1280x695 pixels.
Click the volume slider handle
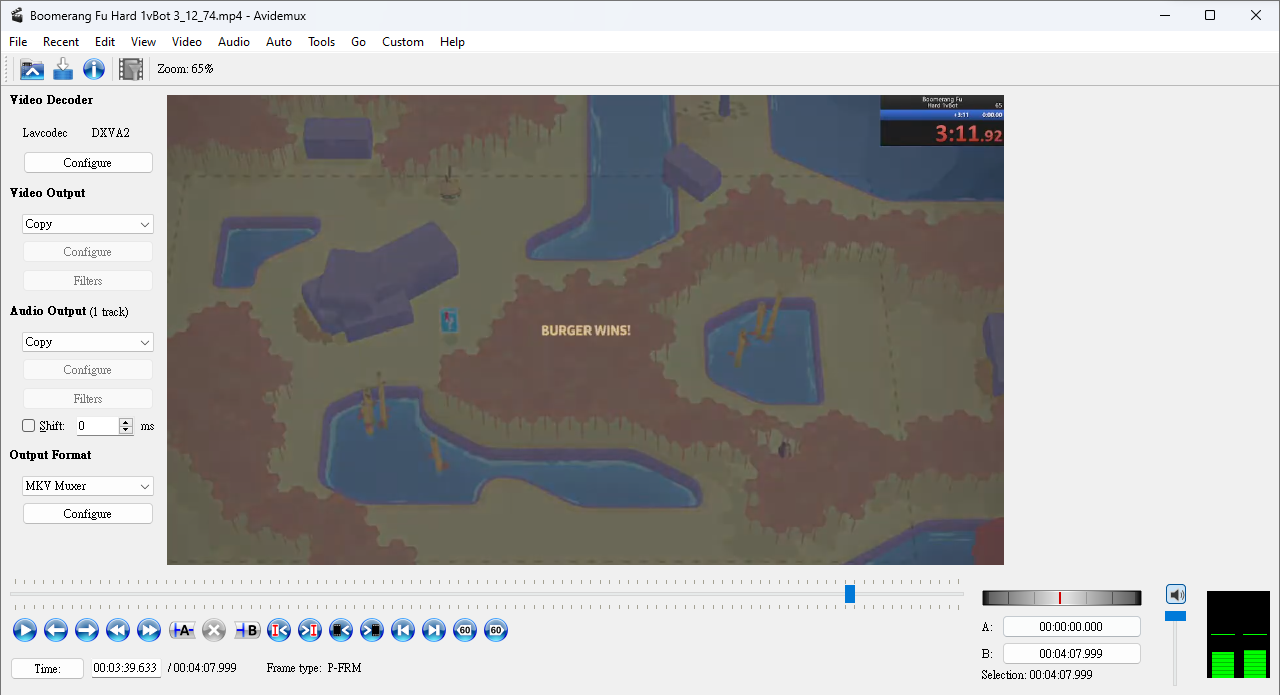point(1176,616)
